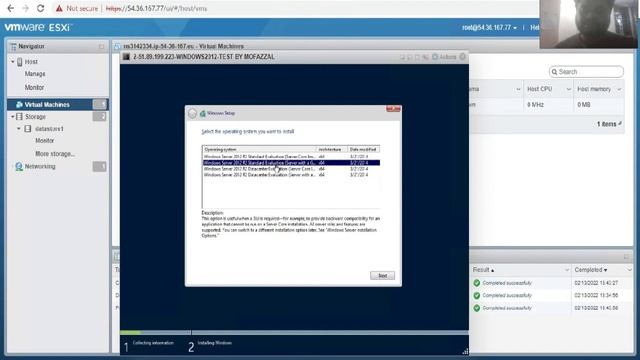Click the Windows Setup title icon
This screenshot has height=360, width=640.
pyautogui.click(x=202, y=113)
